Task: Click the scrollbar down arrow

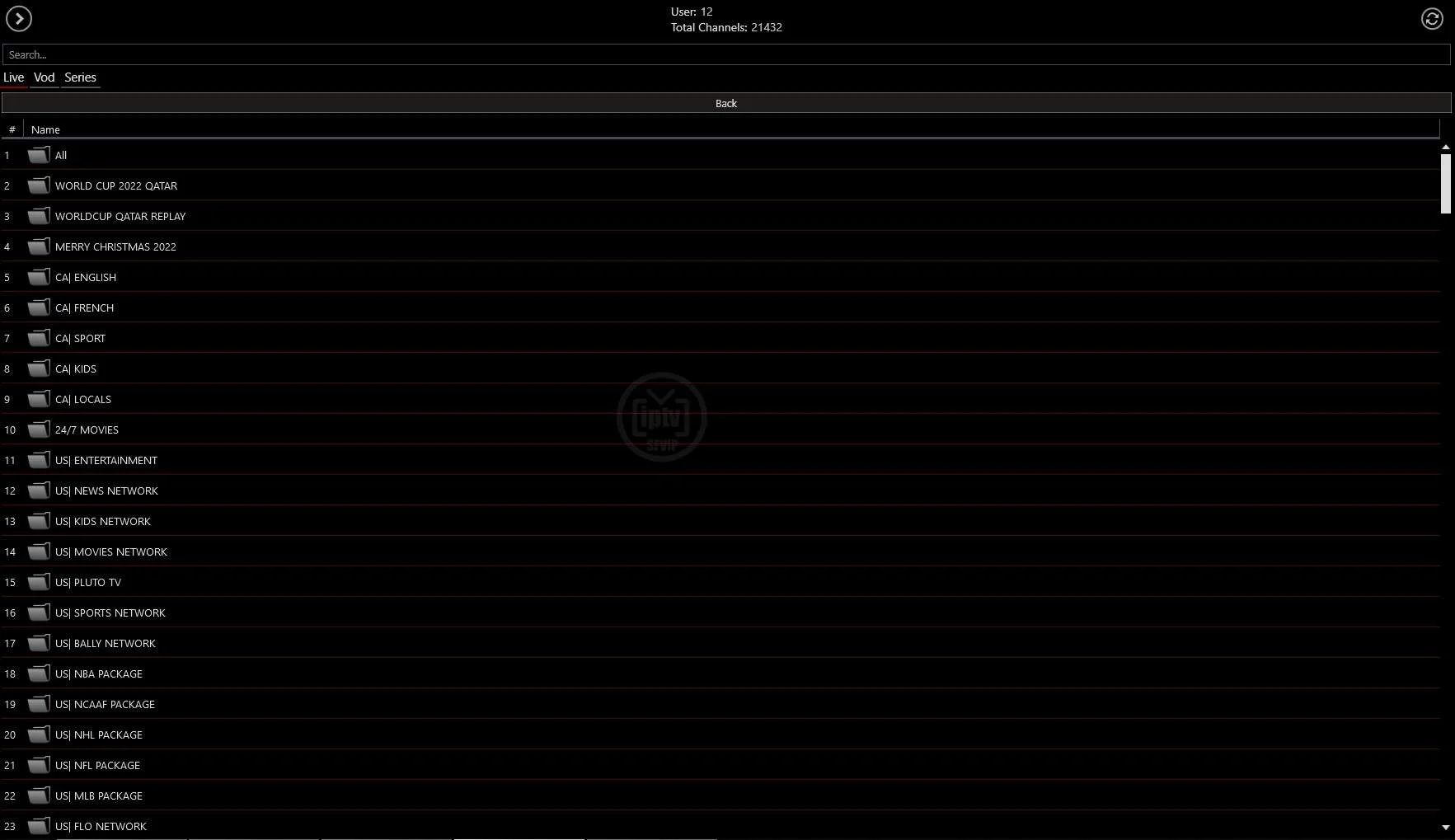Action: click(1445, 827)
